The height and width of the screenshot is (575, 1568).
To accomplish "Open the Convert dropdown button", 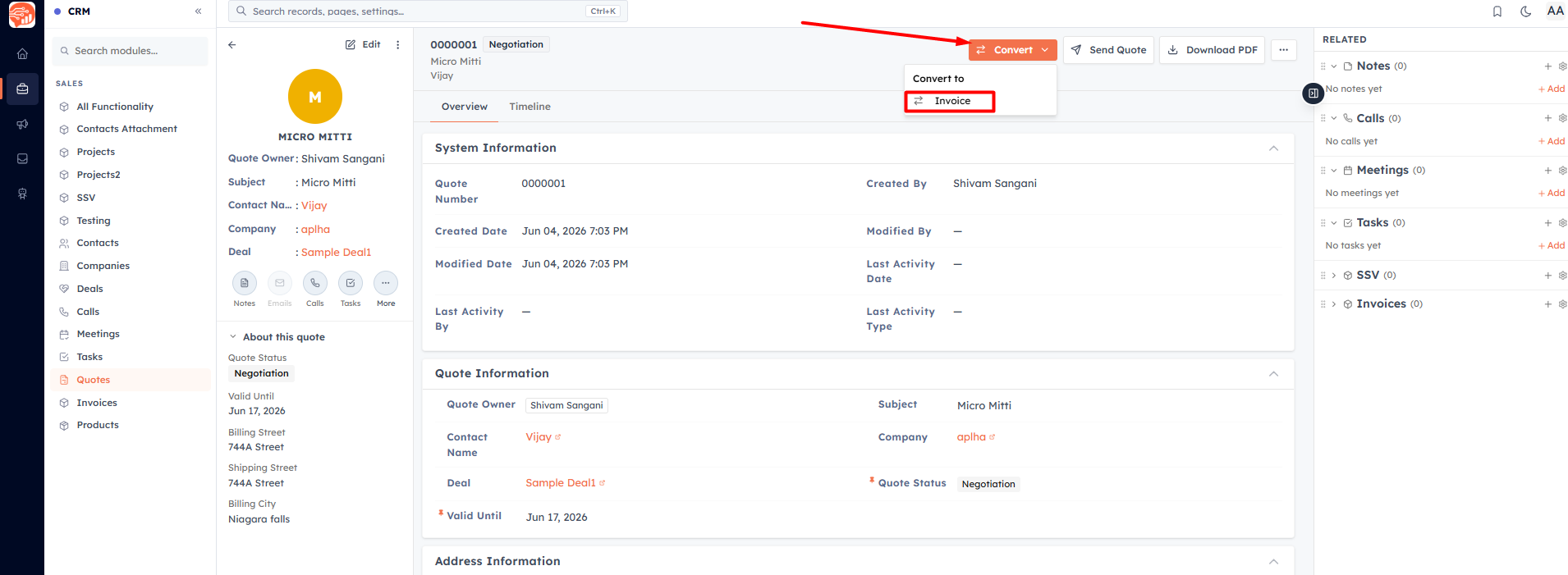I will click(1012, 50).
